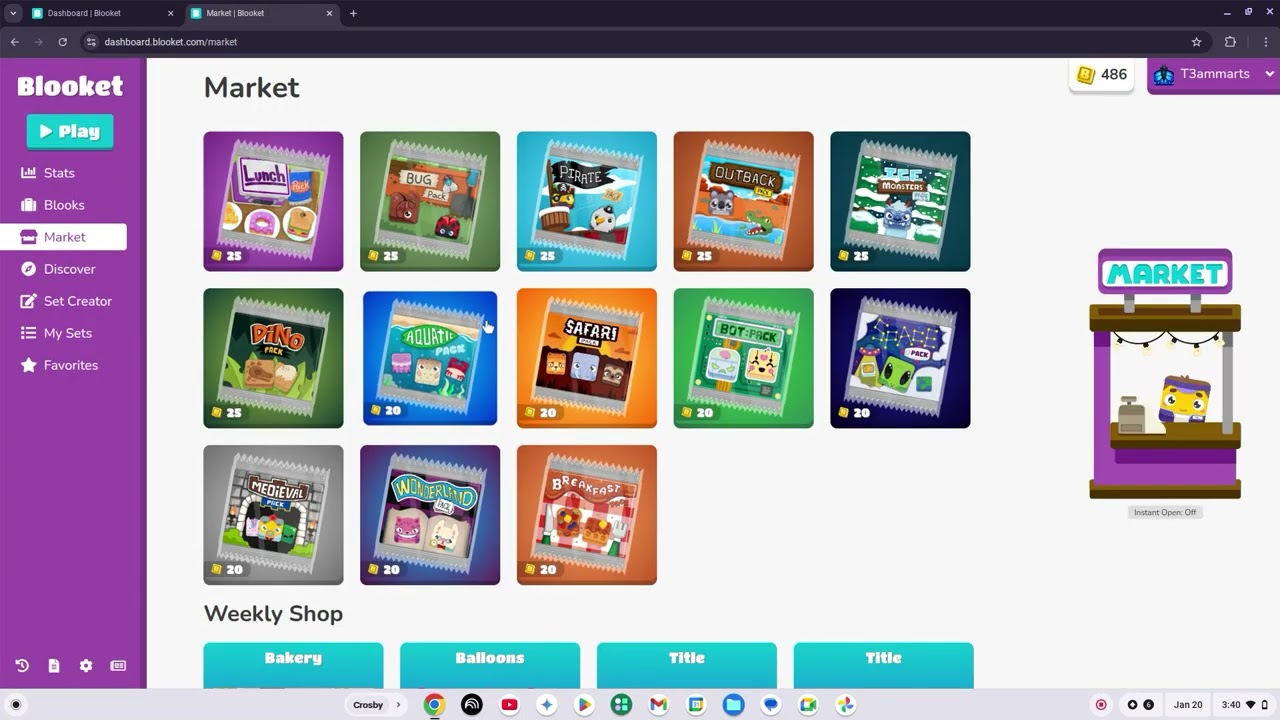The height and width of the screenshot is (720, 1280).
Task: Buy the Ice Monsters Pack
Action: coord(900,201)
